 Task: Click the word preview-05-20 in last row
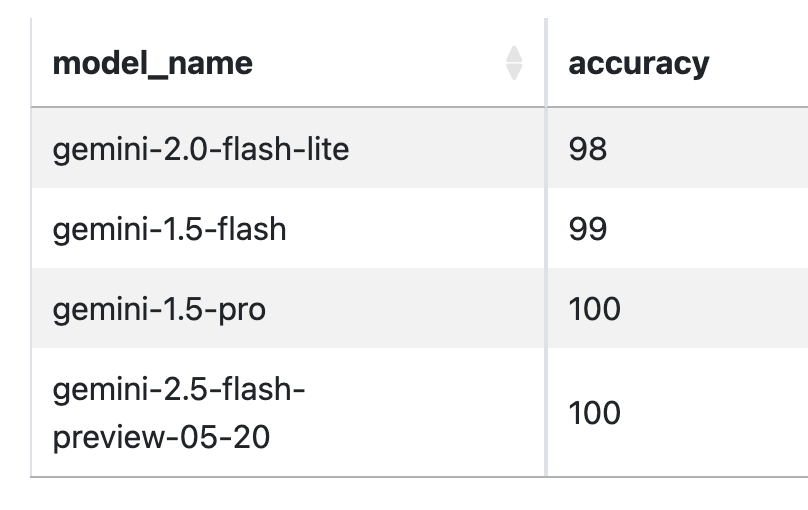161,438
